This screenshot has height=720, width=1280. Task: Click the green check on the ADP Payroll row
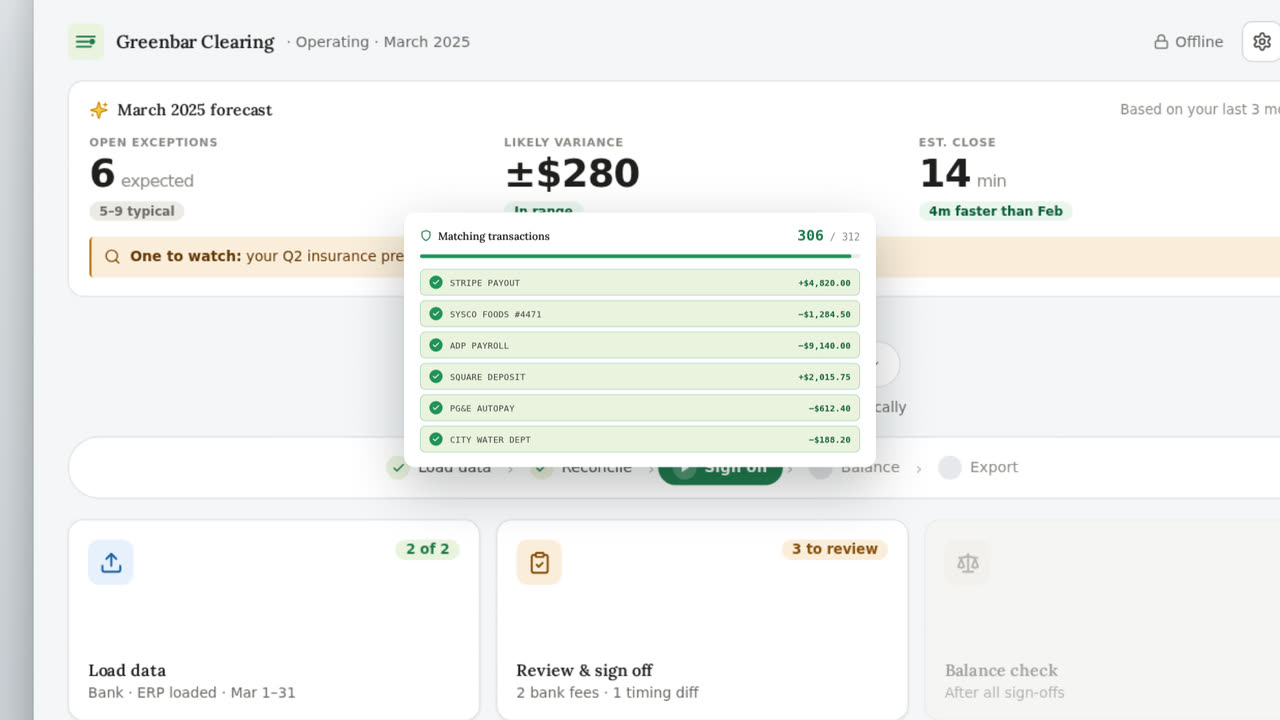click(436, 345)
